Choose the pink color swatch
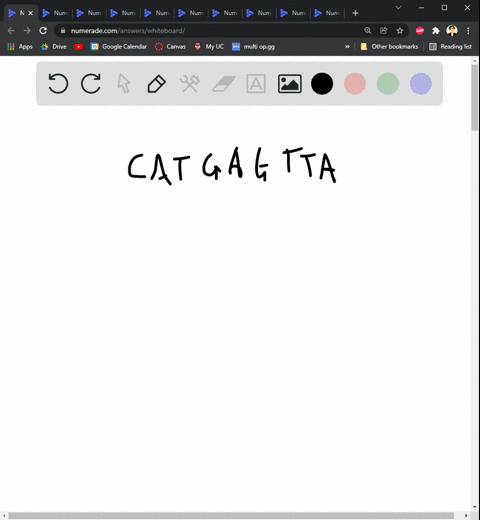 click(355, 83)
